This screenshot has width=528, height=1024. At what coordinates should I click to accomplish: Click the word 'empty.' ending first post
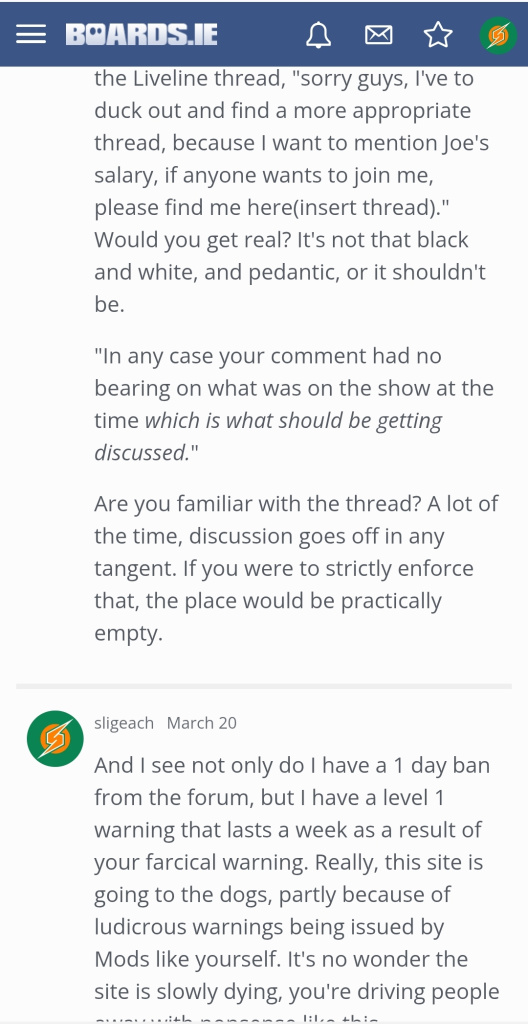pyautogui.click(x=128, y=634)
